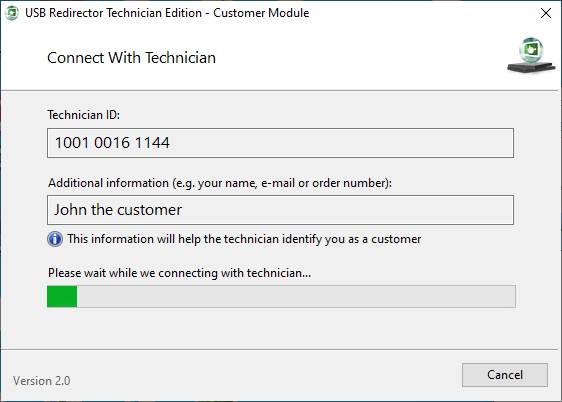Click the Technician ID input field
The image size is (562, 402).
[280, 143]
